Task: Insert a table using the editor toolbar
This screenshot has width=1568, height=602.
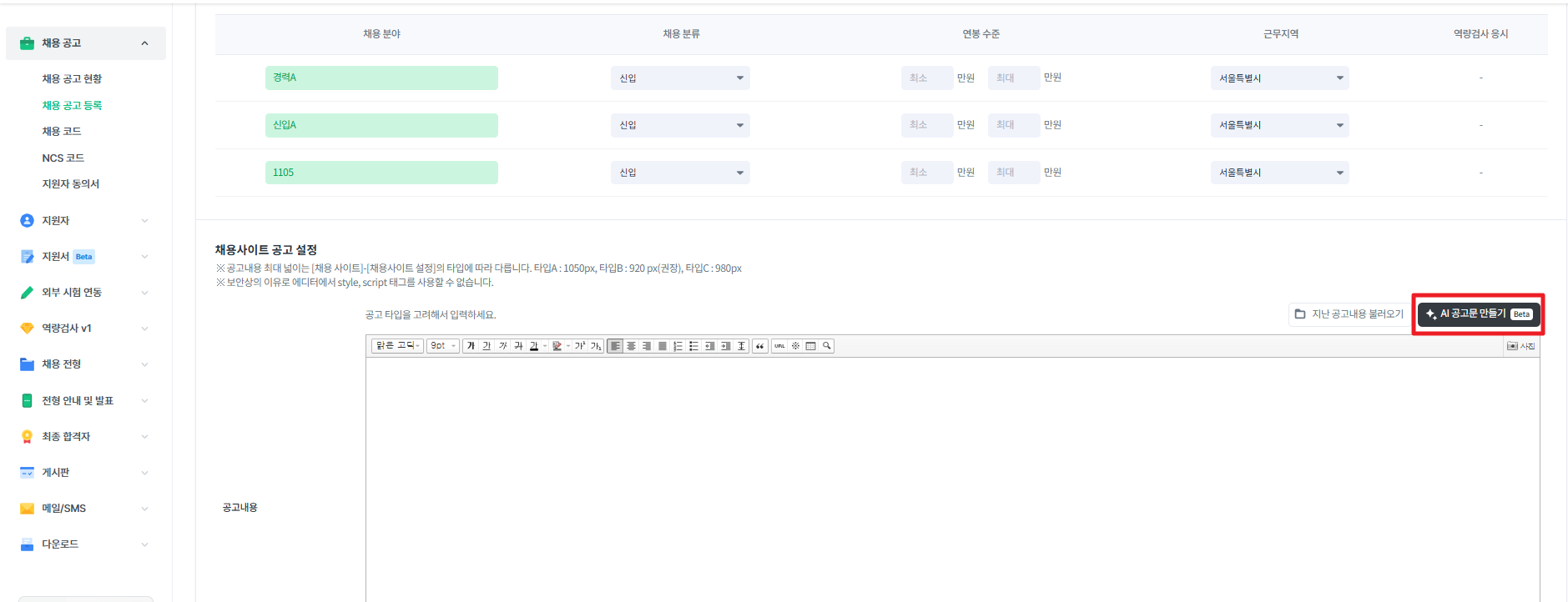Action: pyautogui.click(x=810, y=346)
